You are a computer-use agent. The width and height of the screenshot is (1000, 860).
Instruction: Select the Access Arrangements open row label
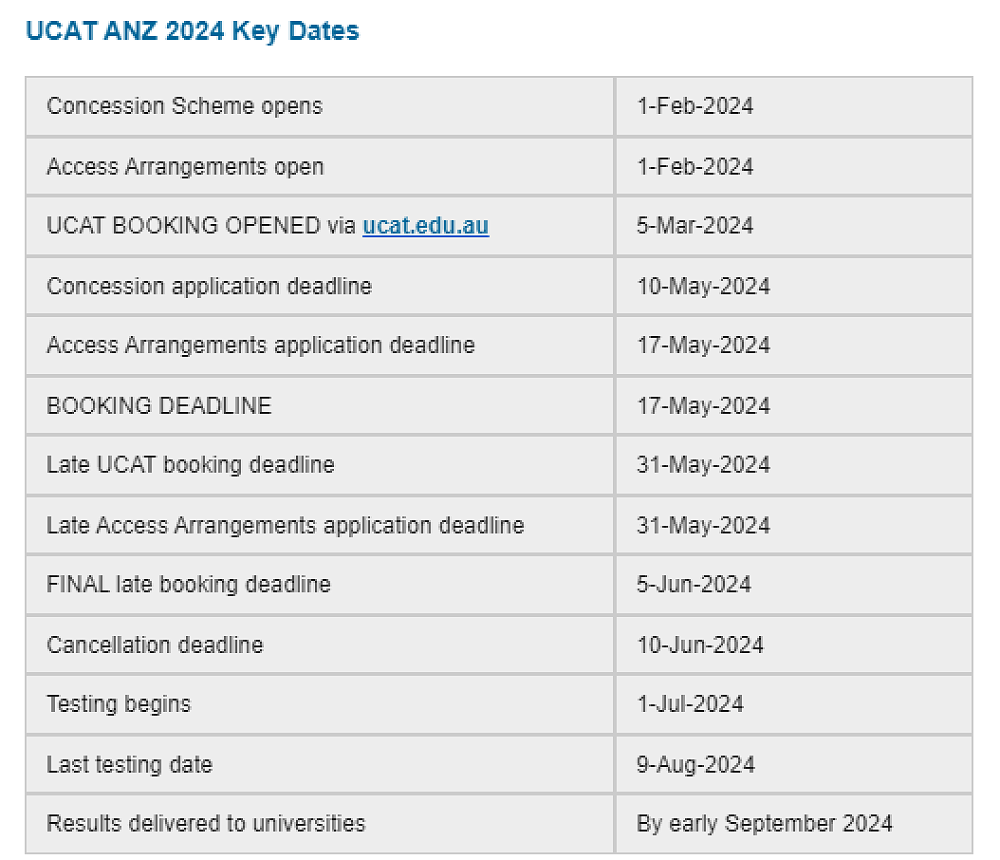tap(185, 166)
